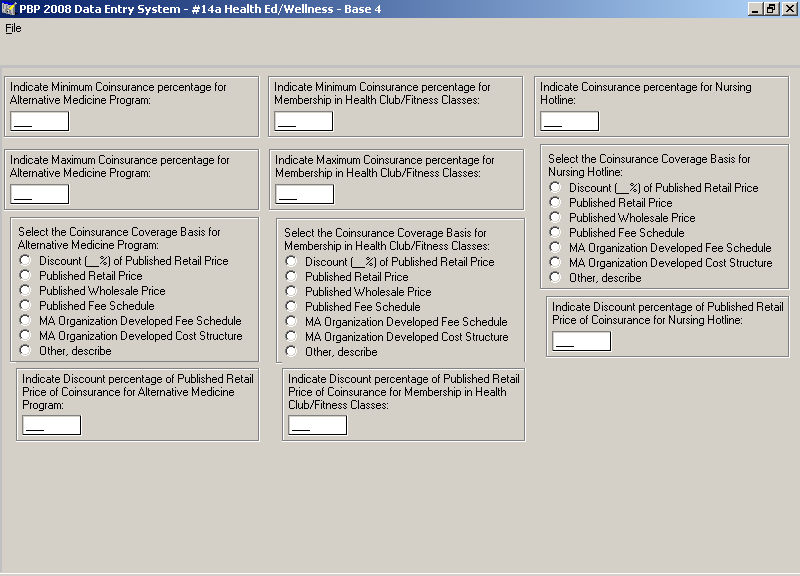Image resolution: width=800 pixels, height=576 pixels.
Task: Click the application icon in title bar
Action: 9,9
